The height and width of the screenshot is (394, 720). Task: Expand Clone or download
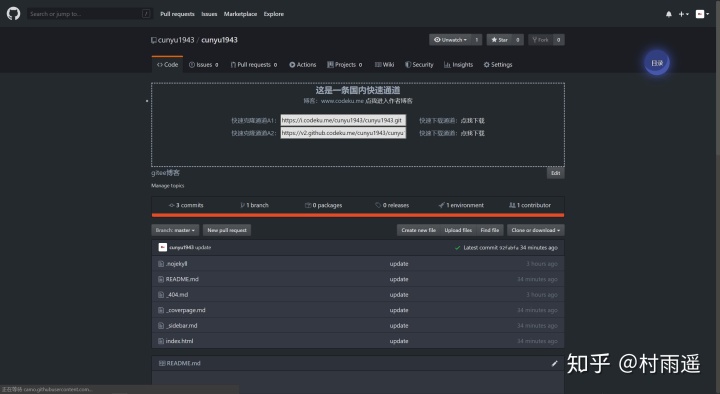click(535, 230)
